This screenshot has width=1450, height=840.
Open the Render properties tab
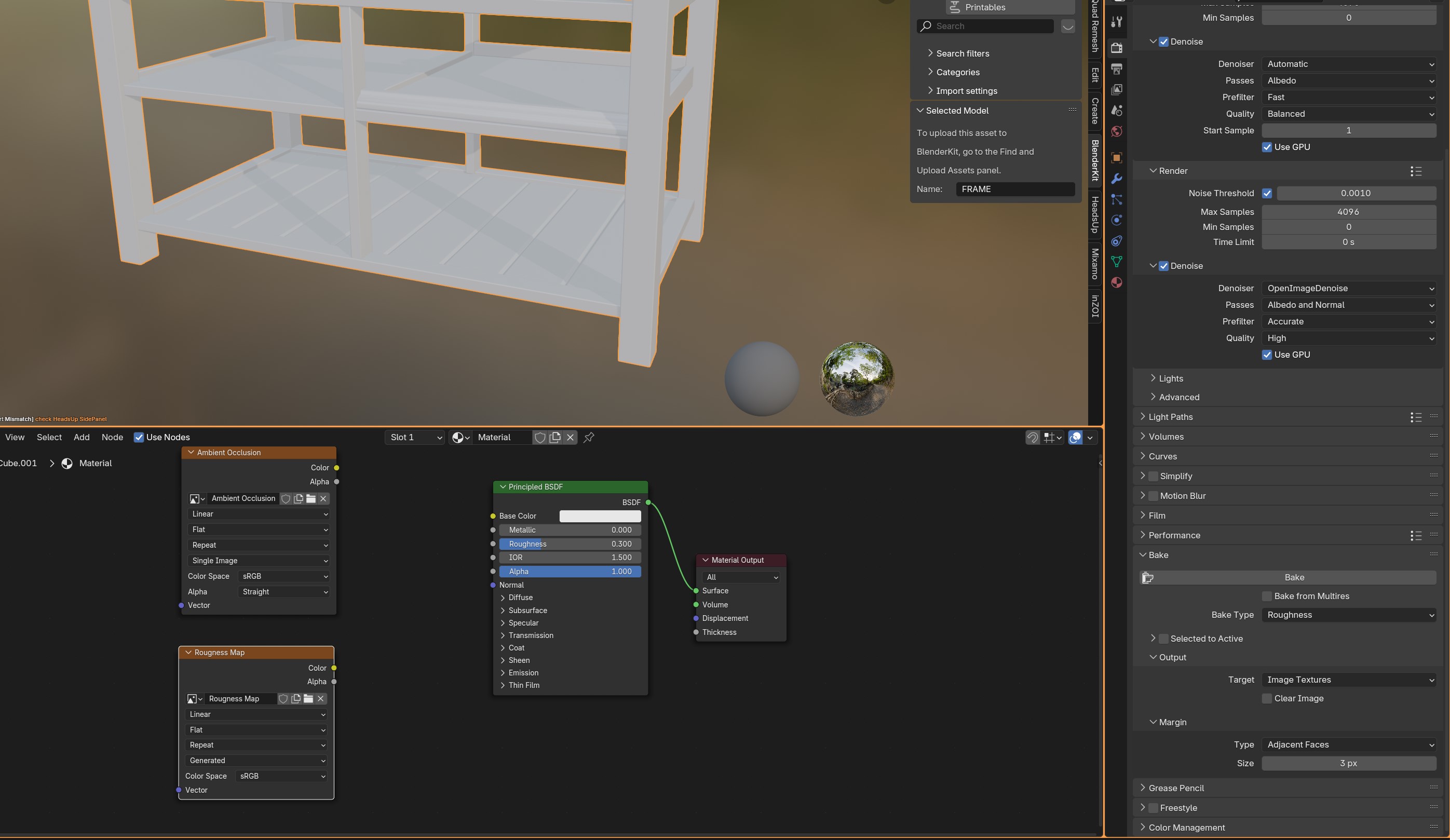[x=1116, y=48]
